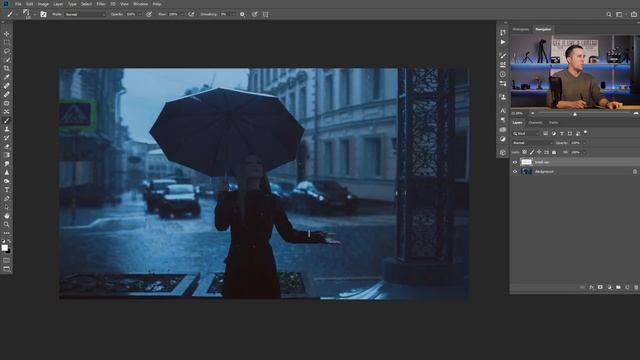640x360 pixels.
Task: Select the Zoom tool
Action: click(x=7, y=224)
